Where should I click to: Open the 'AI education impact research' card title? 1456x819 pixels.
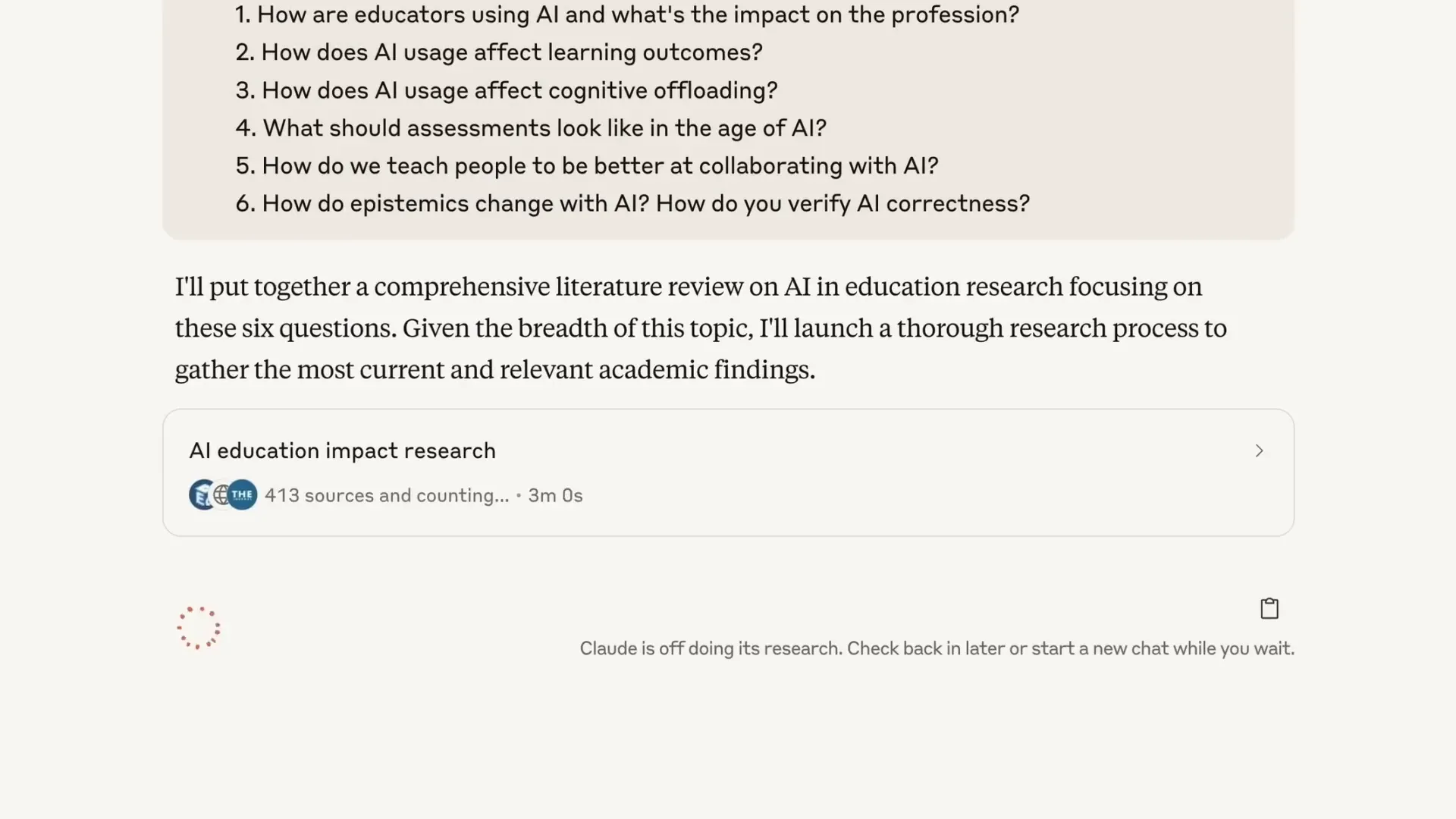(x=342, y=450)
